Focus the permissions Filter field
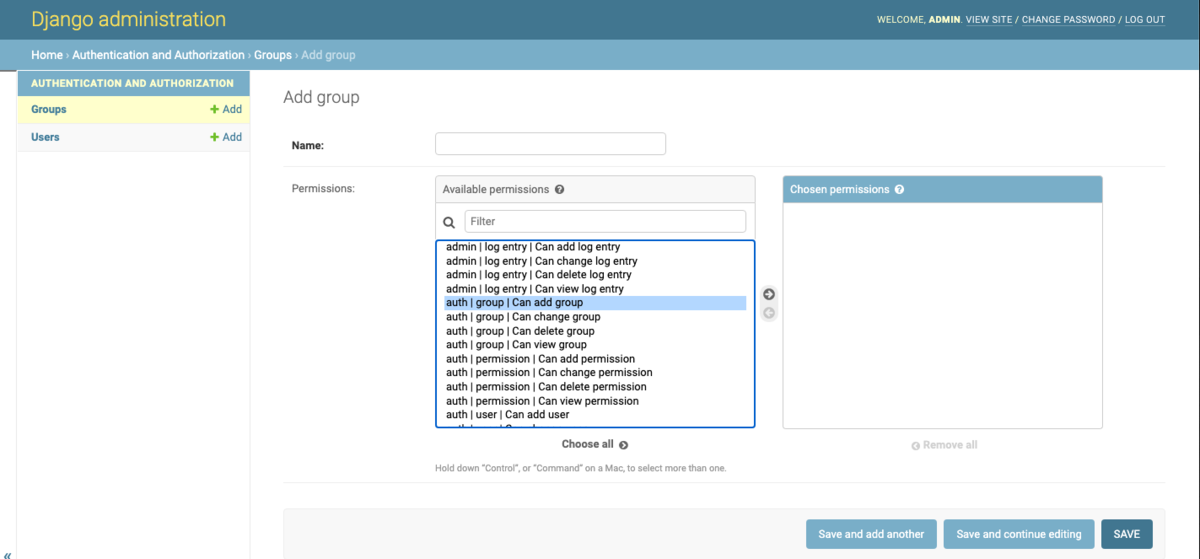This screenshot has width=1200, height=559. pyautogui.click(x=605, y=221)
